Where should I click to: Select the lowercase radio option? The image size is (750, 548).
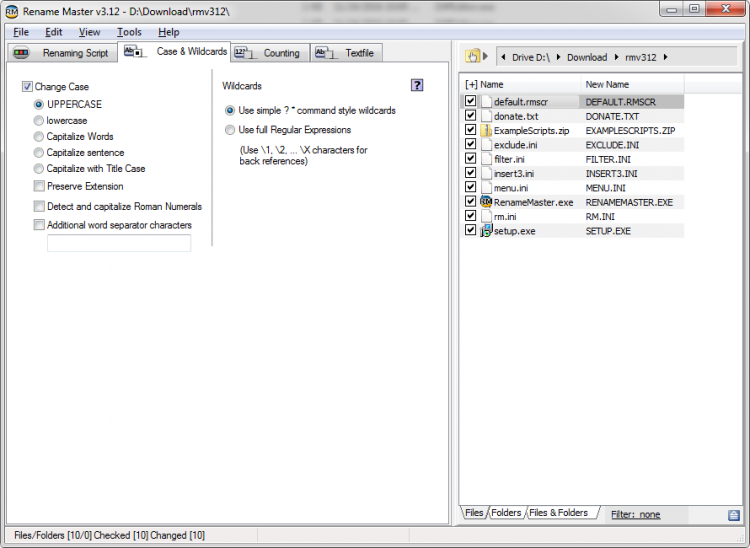click(39, 121)
